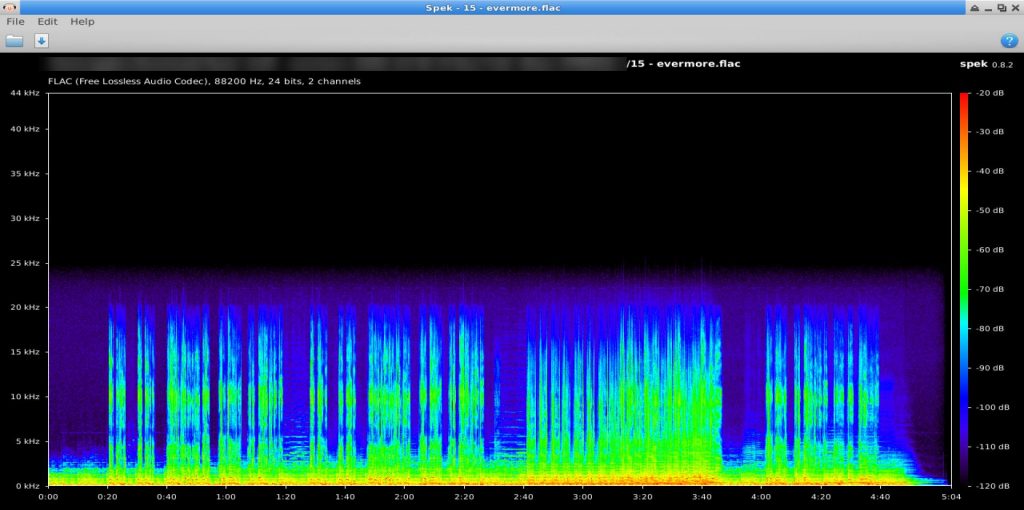The width and height of the screenshot is (1024, 510).
Task: Click the window title 'Spek - 15 - evermore.flac'
Action: point(493,8)
